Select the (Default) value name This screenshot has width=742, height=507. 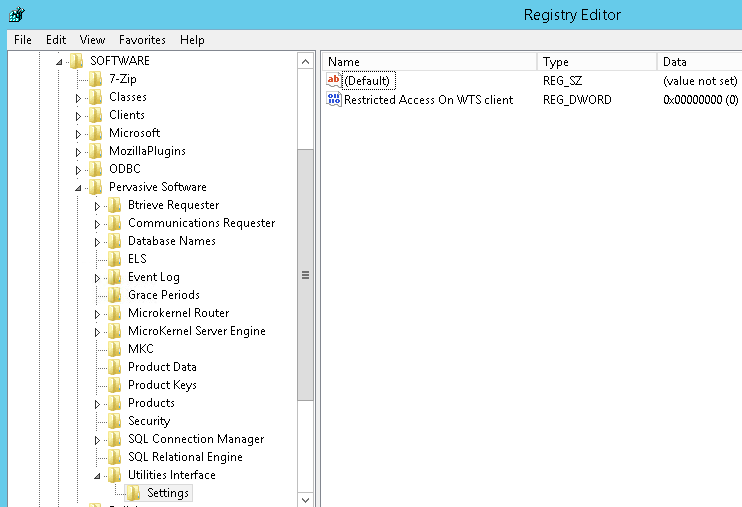pyautogui.click(x=367, y=81)
